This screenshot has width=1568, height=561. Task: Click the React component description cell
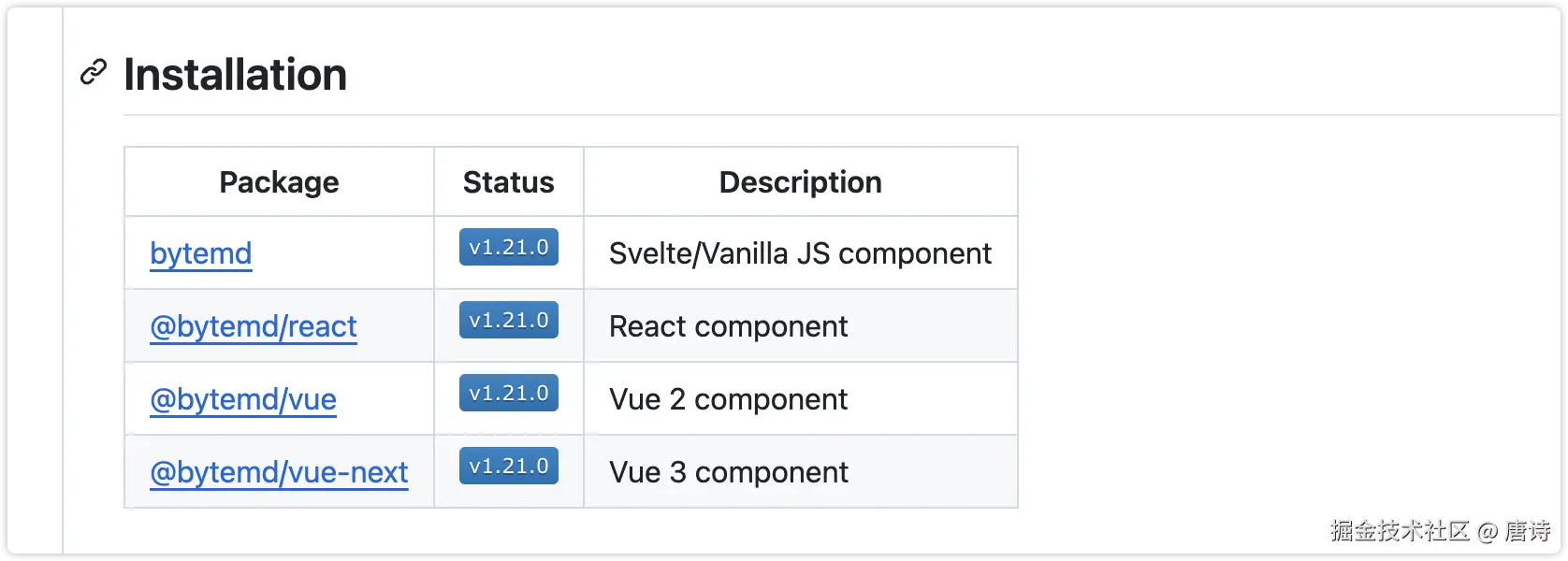728,326
